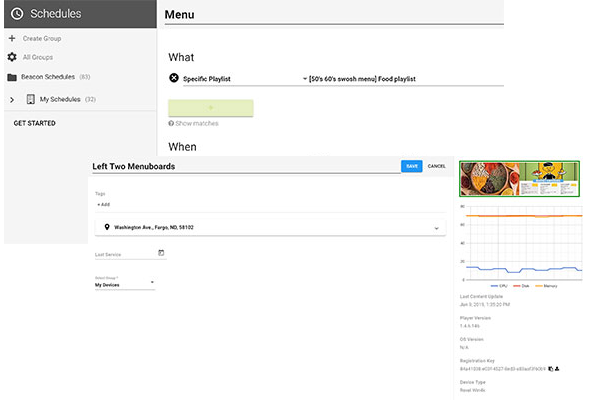Click the download icon next to registration key

[x=557, y=369]
